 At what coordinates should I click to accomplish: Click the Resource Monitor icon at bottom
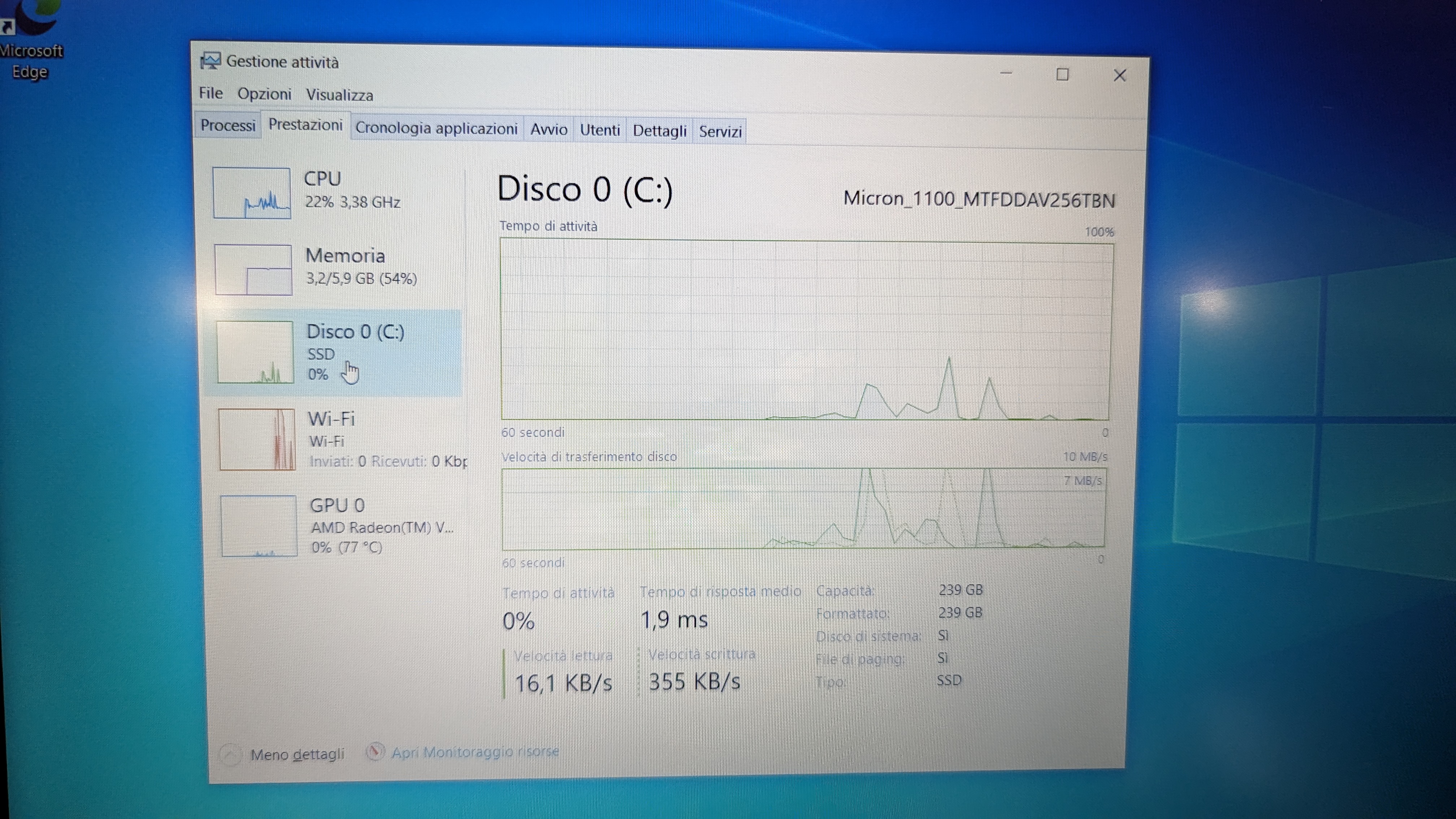pyautogui.click(x=375, y=752)
